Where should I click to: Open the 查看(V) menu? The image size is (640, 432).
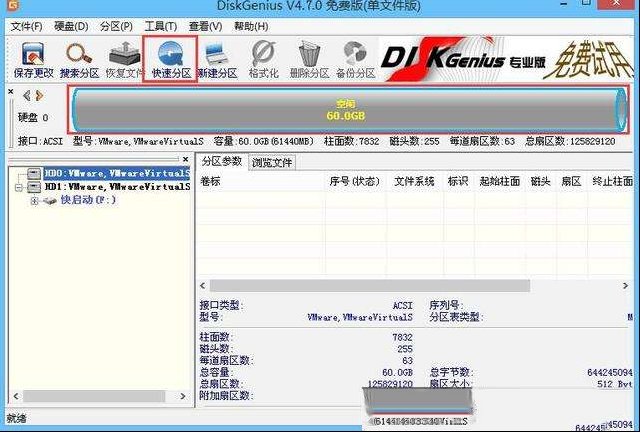click(x=205, y=27)
